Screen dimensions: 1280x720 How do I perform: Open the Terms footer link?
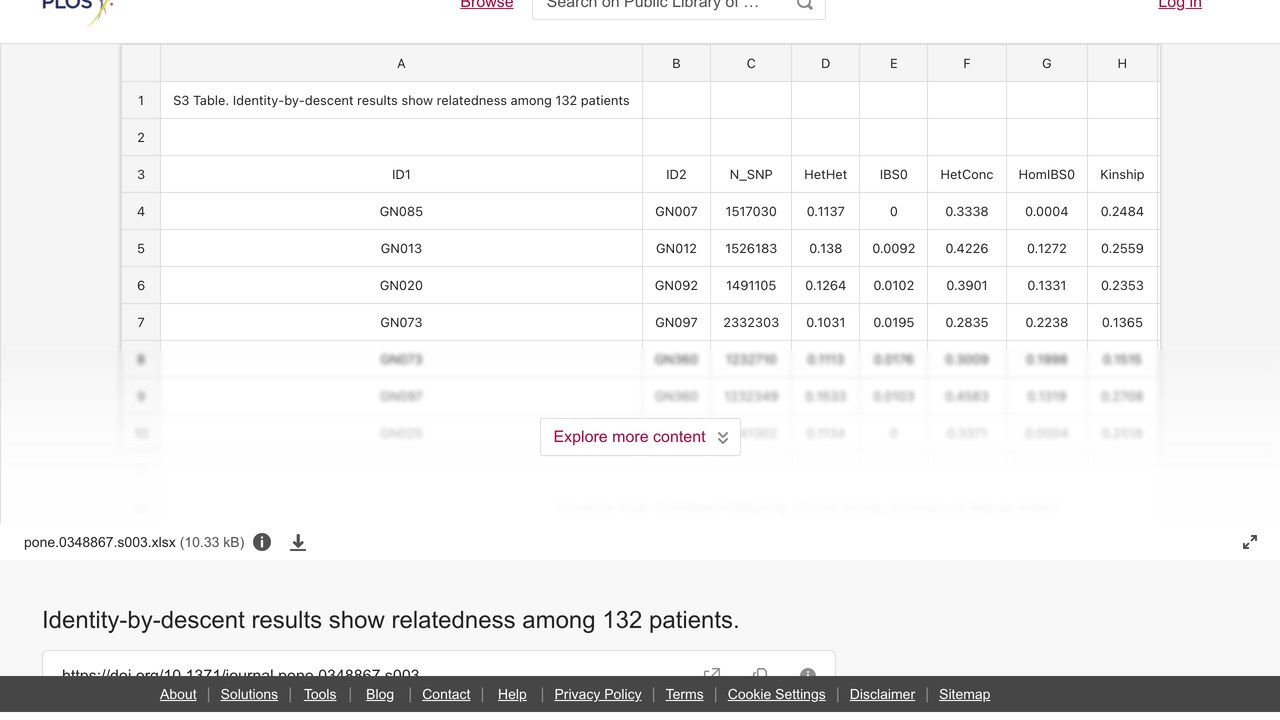pyautogui.click(x=685, y=694)
